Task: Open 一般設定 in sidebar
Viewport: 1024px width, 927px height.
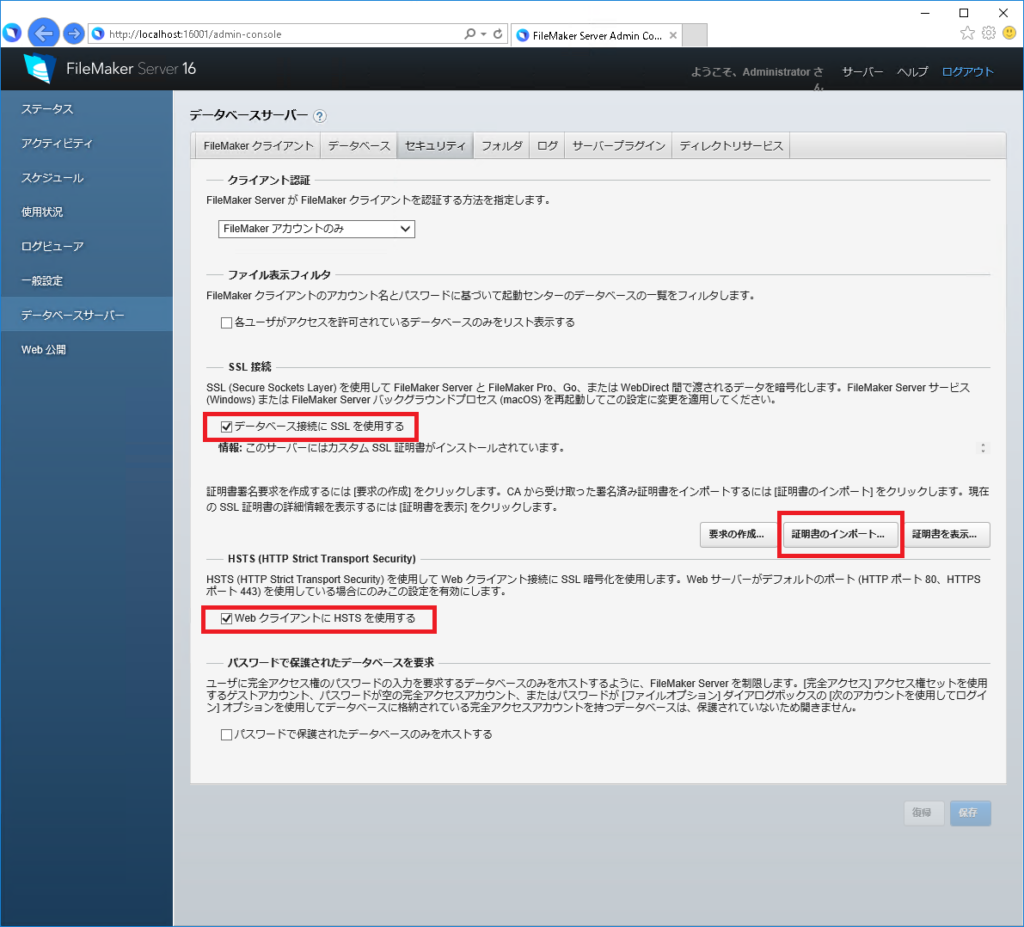Action: pos(86,281)
